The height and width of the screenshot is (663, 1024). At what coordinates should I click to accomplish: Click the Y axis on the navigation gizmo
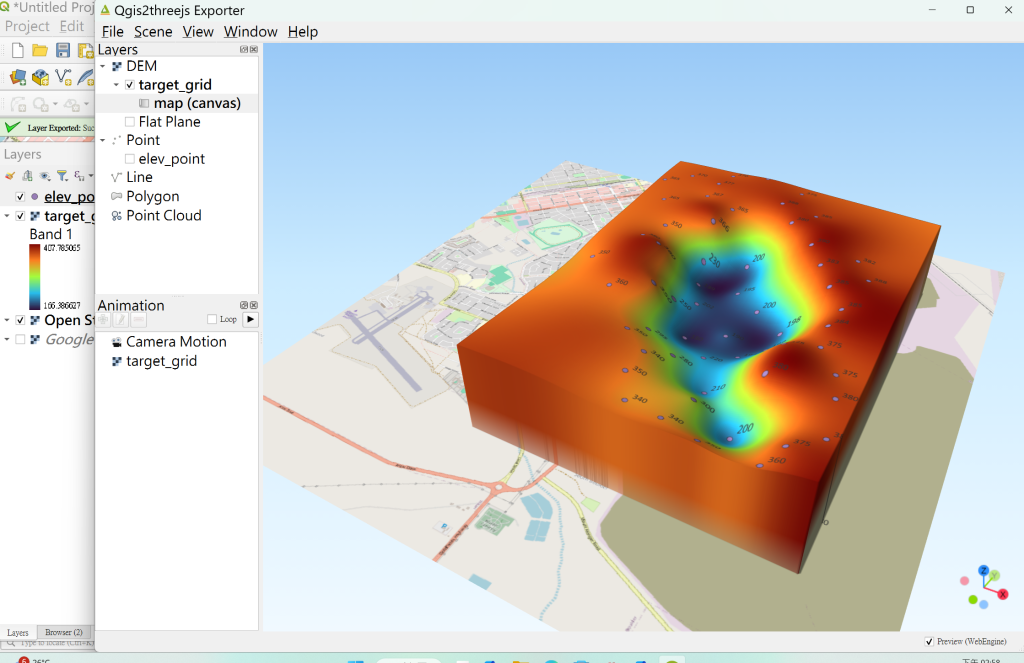[994, 575]
